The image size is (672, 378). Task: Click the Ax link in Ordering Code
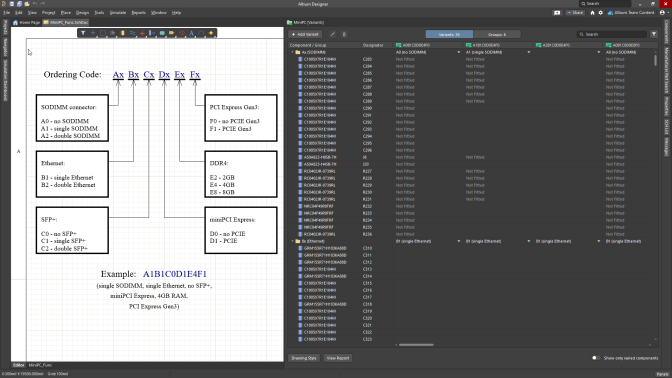coord(118,75)
